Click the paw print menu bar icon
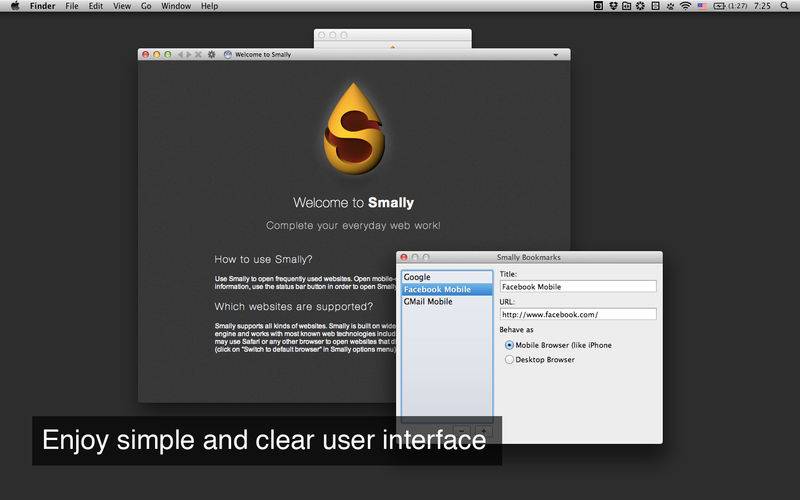The image size is (800, 500). (670, 6)
